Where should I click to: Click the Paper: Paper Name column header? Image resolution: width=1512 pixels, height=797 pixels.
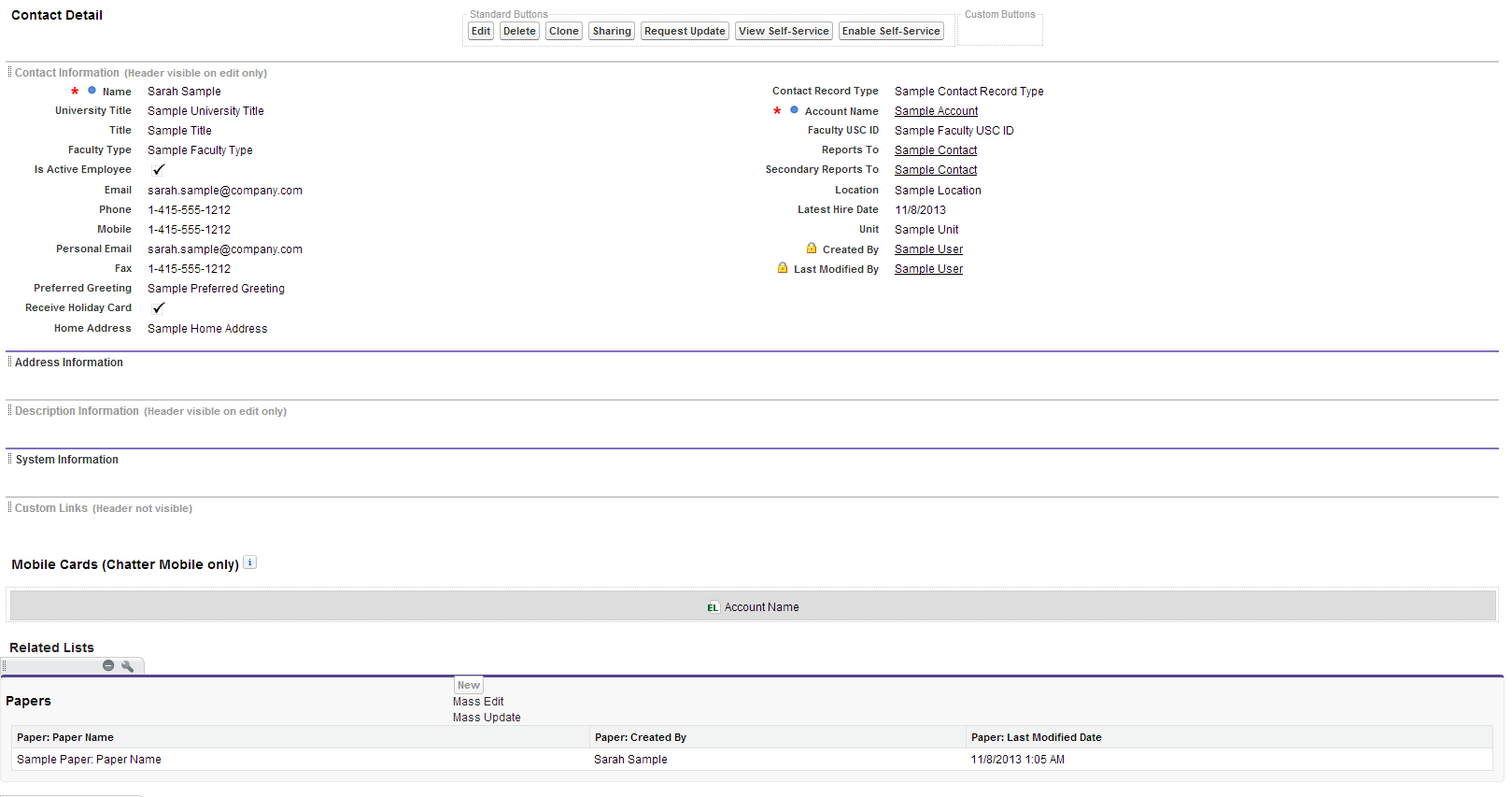tap(300, 737)
